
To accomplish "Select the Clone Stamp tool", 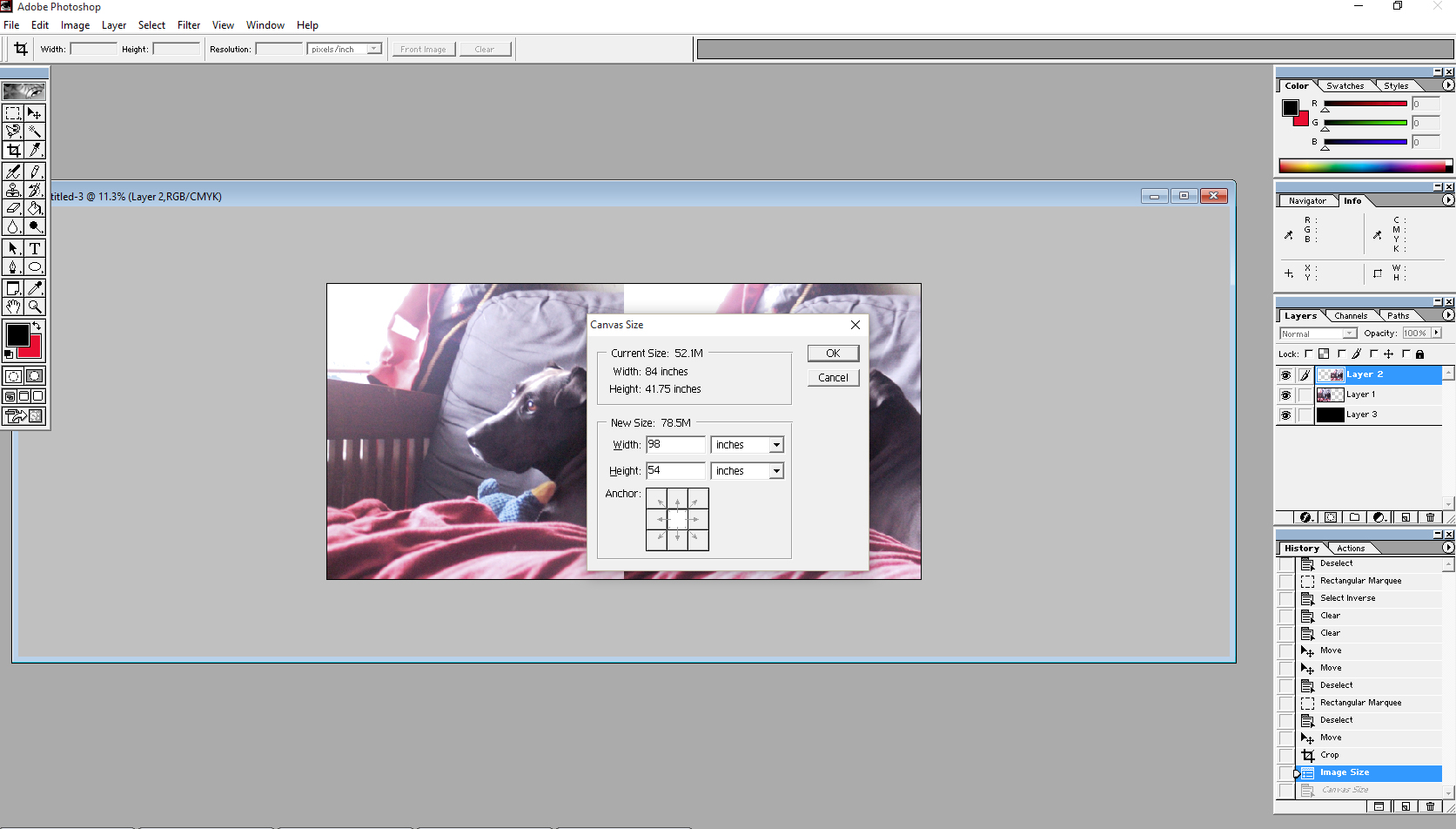I will pos(13,190).
